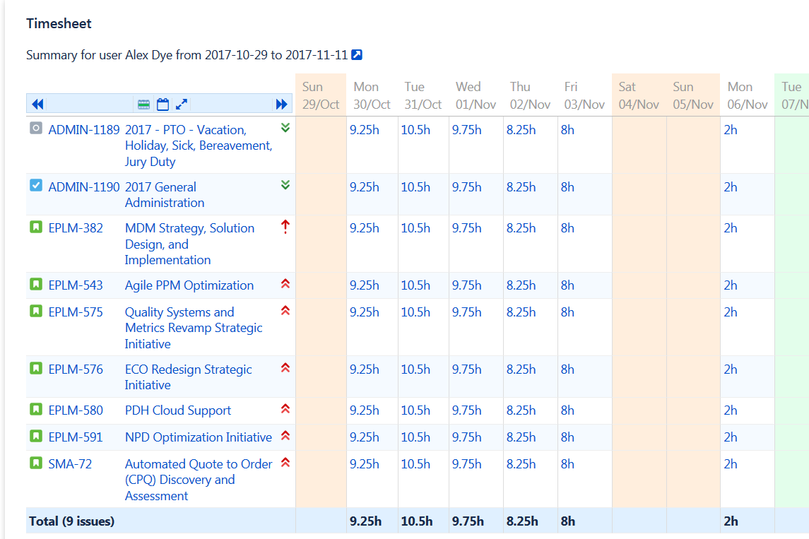Click the red priority chevrons on EPLM-575
This screenshot has width=809, height=539.
click(285, 311)
